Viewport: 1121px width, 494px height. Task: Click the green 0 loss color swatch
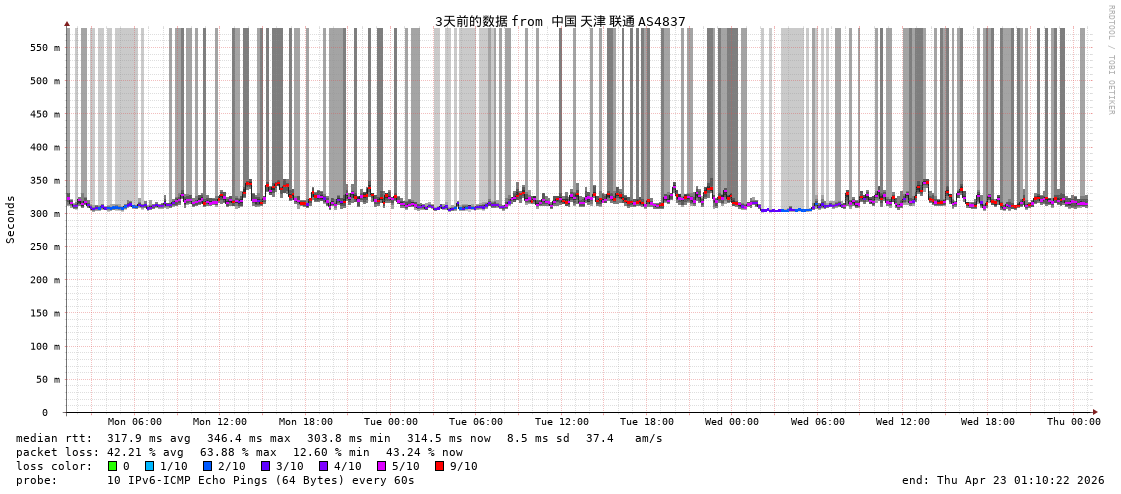(x=112, y=466)
